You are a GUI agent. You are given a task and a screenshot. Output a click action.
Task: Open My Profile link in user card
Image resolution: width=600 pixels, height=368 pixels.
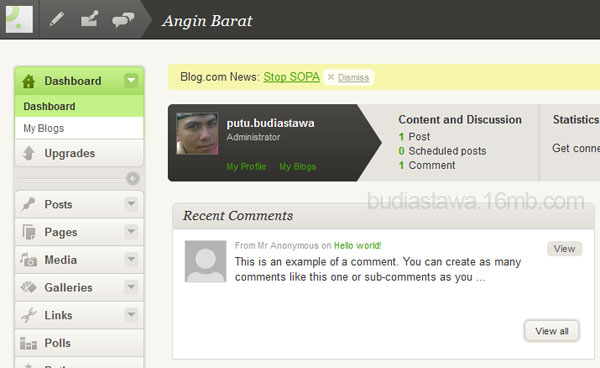coord(246,167)
